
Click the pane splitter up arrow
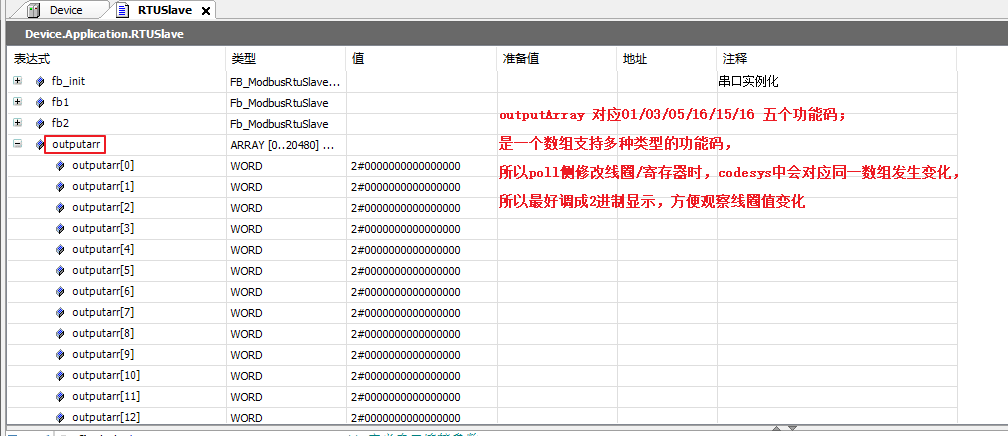click(777, 428)
